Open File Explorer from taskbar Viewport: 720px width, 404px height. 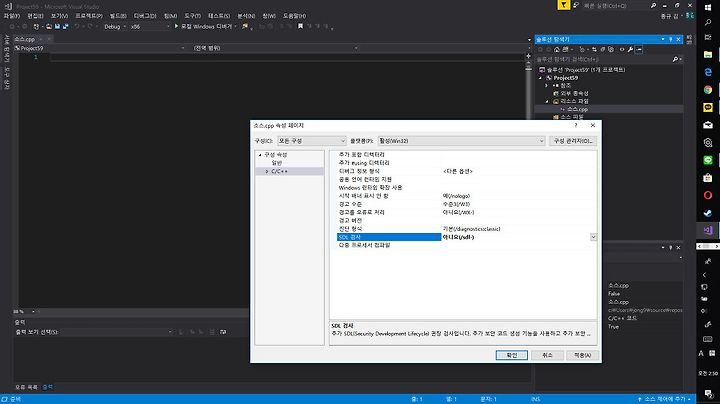[708, 54]
